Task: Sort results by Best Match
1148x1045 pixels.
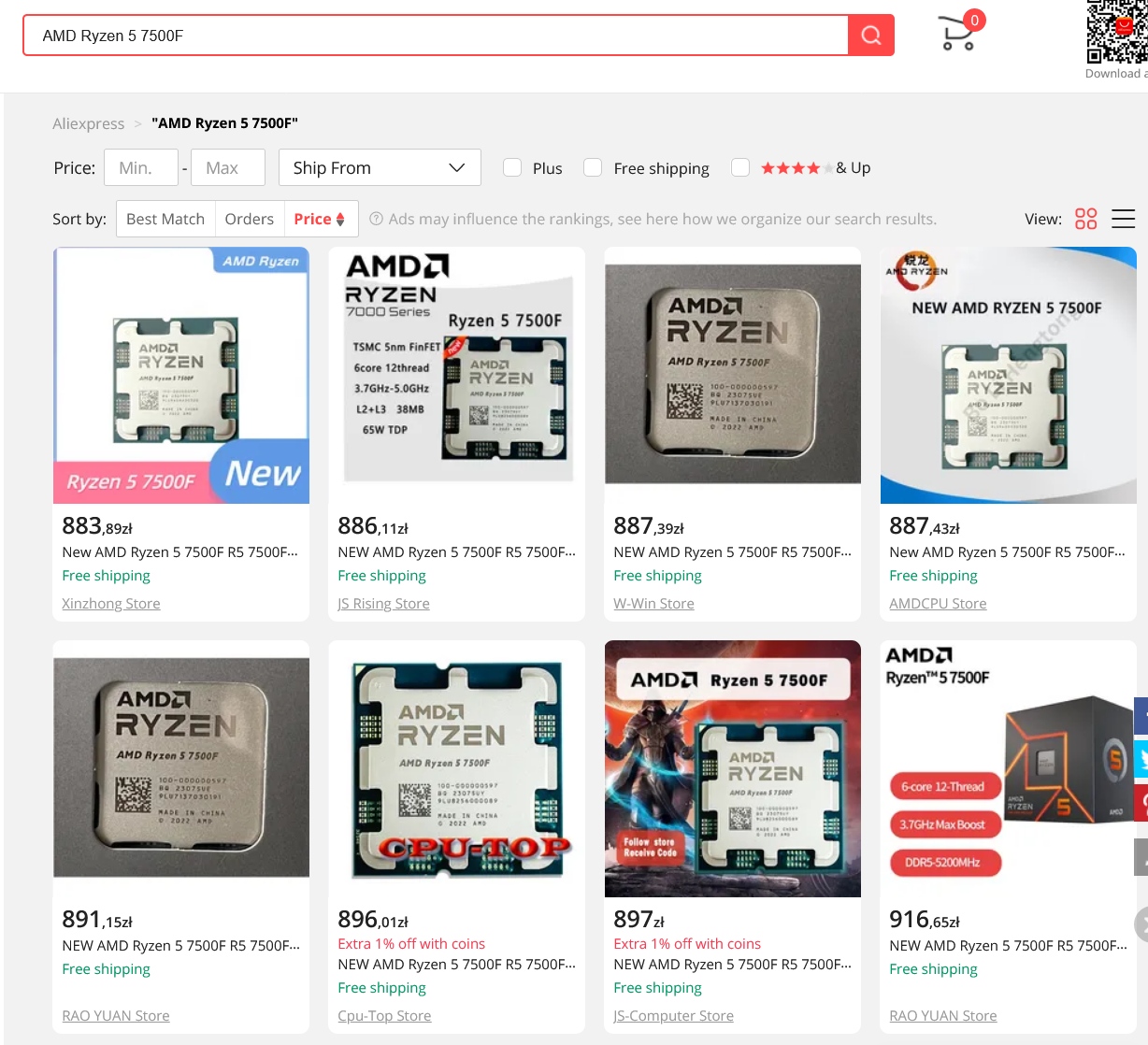Action: click(165, 219)
